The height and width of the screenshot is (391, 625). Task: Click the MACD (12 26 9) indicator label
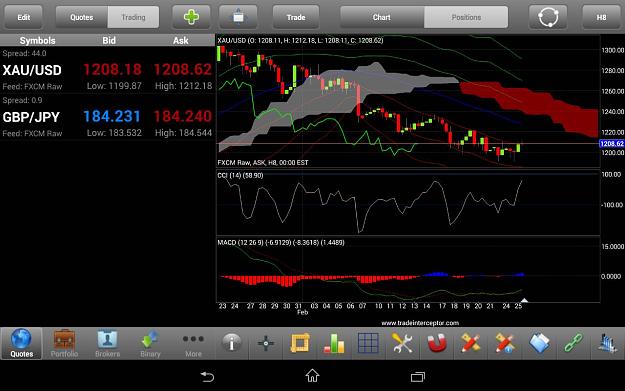coord(281,242)
